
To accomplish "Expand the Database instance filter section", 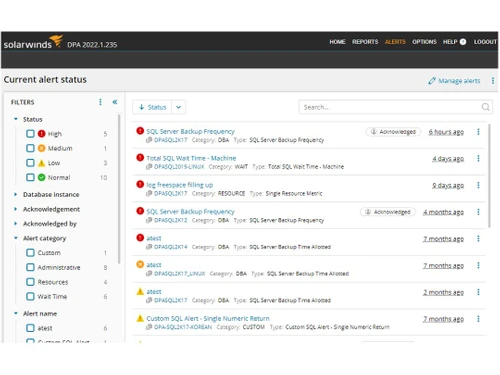I will [16, 194].
